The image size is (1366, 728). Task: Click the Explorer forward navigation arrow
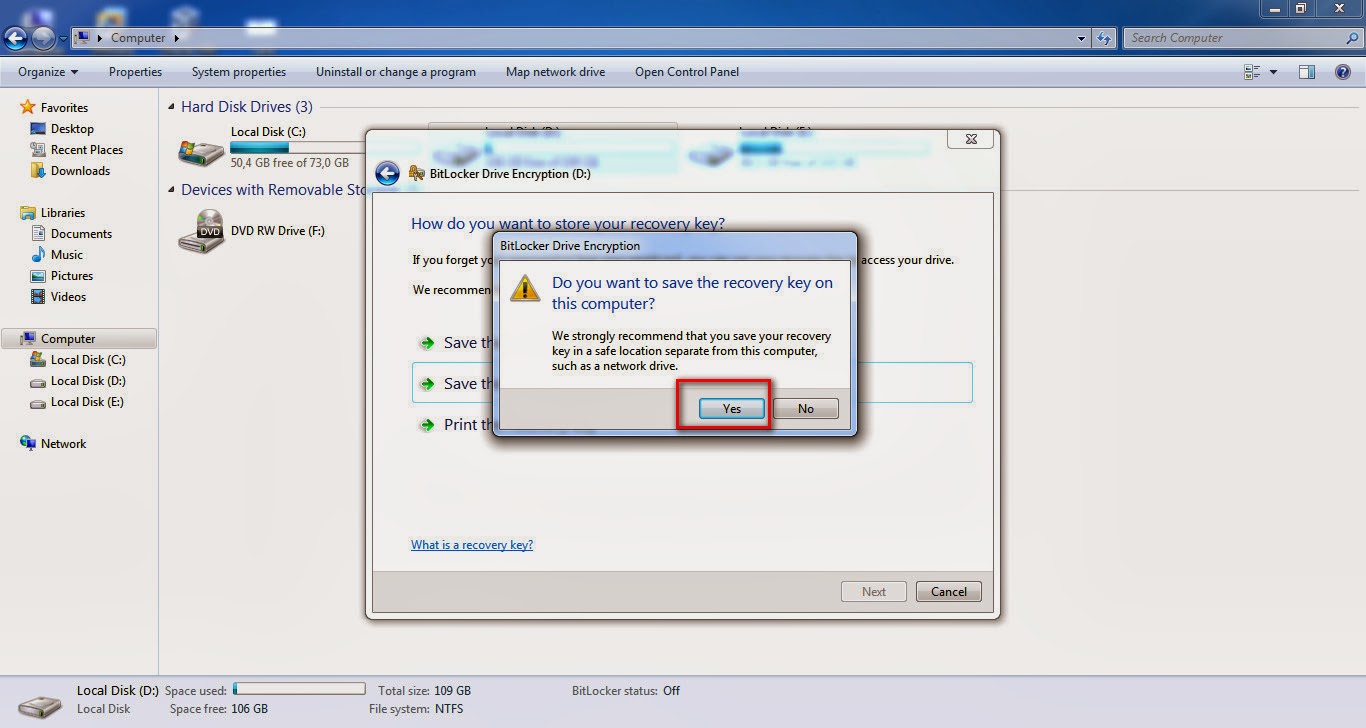(x=43, y=38)
